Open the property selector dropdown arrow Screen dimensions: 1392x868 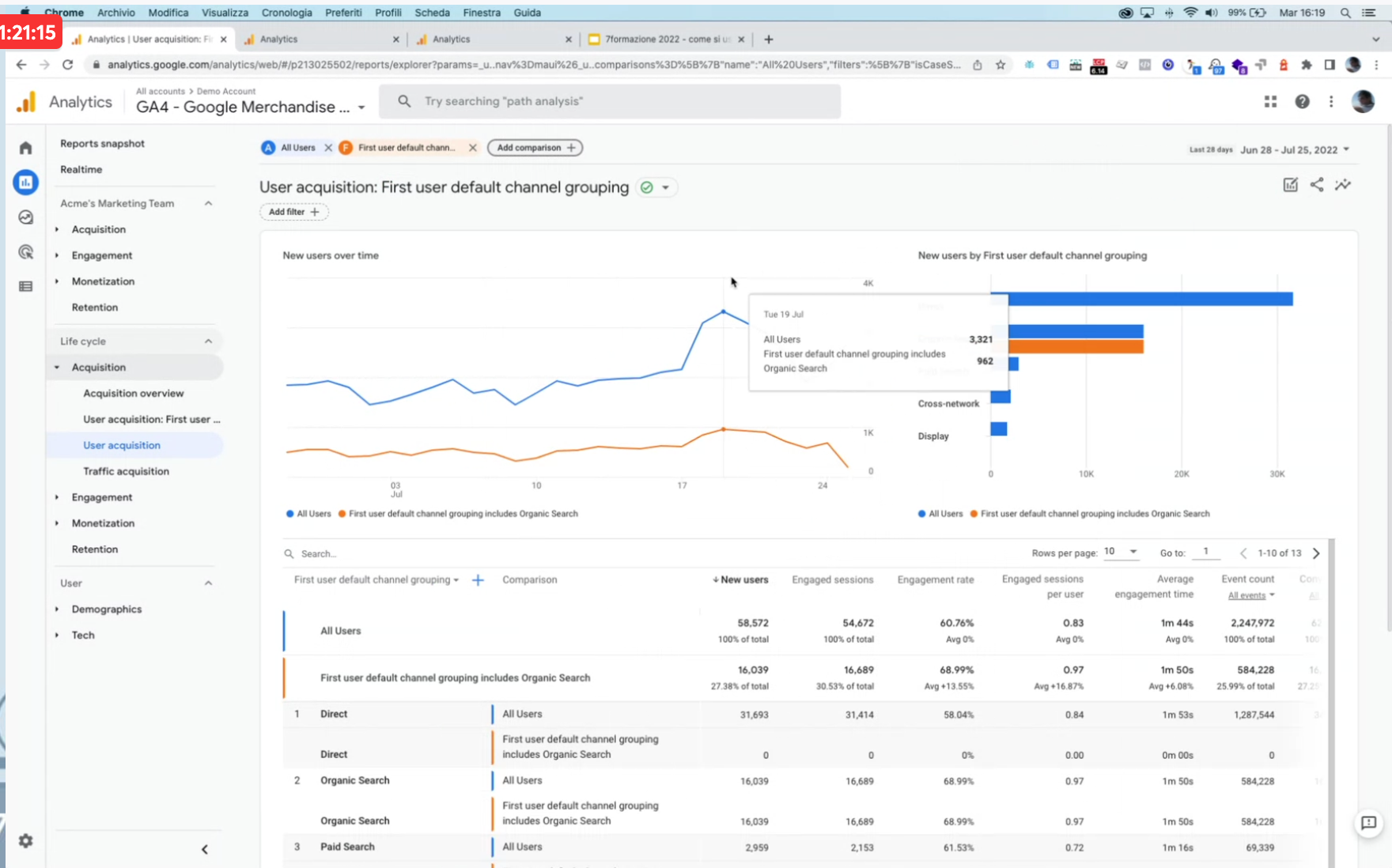click(x=361, y=108)
